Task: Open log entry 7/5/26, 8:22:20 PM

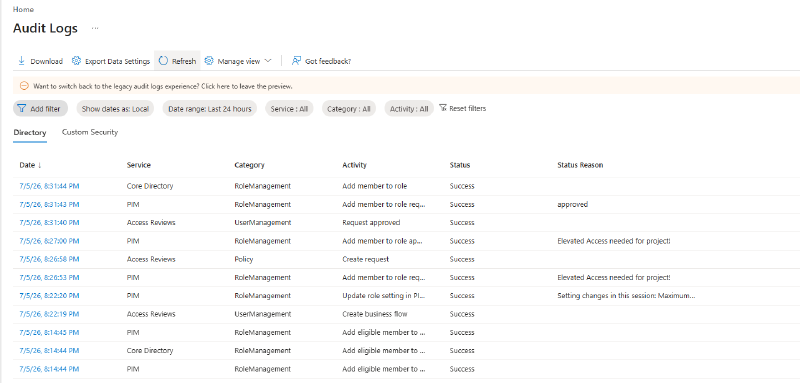Action: point(49,296)
